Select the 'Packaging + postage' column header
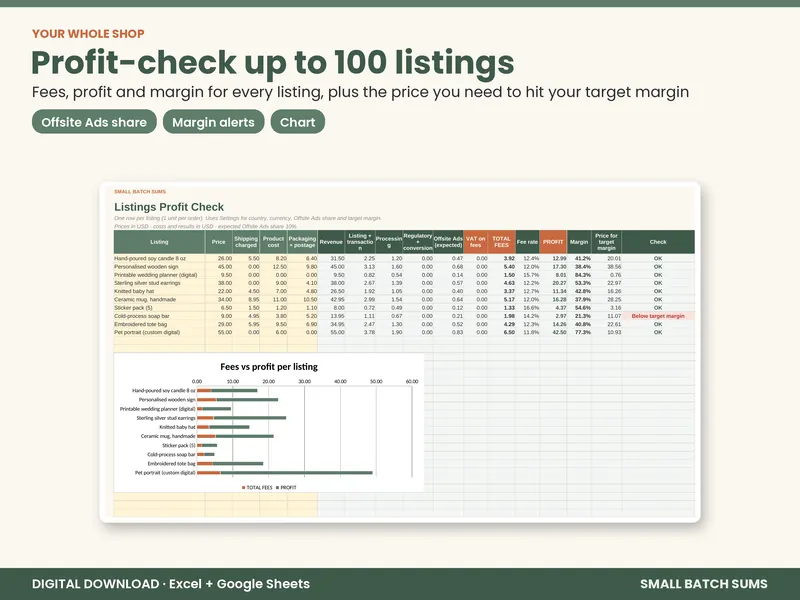 [x=302, y=242]
